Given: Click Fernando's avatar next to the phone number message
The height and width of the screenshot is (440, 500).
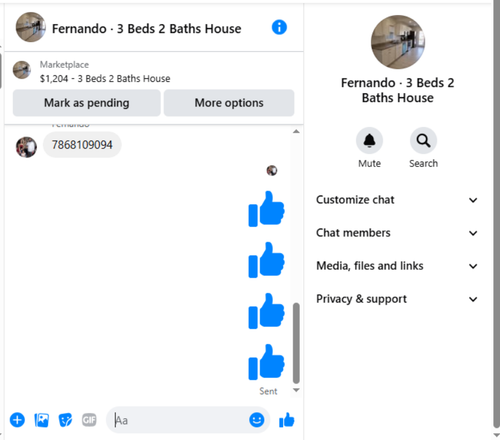Looking at the screenshot, I should pos(26,147).
